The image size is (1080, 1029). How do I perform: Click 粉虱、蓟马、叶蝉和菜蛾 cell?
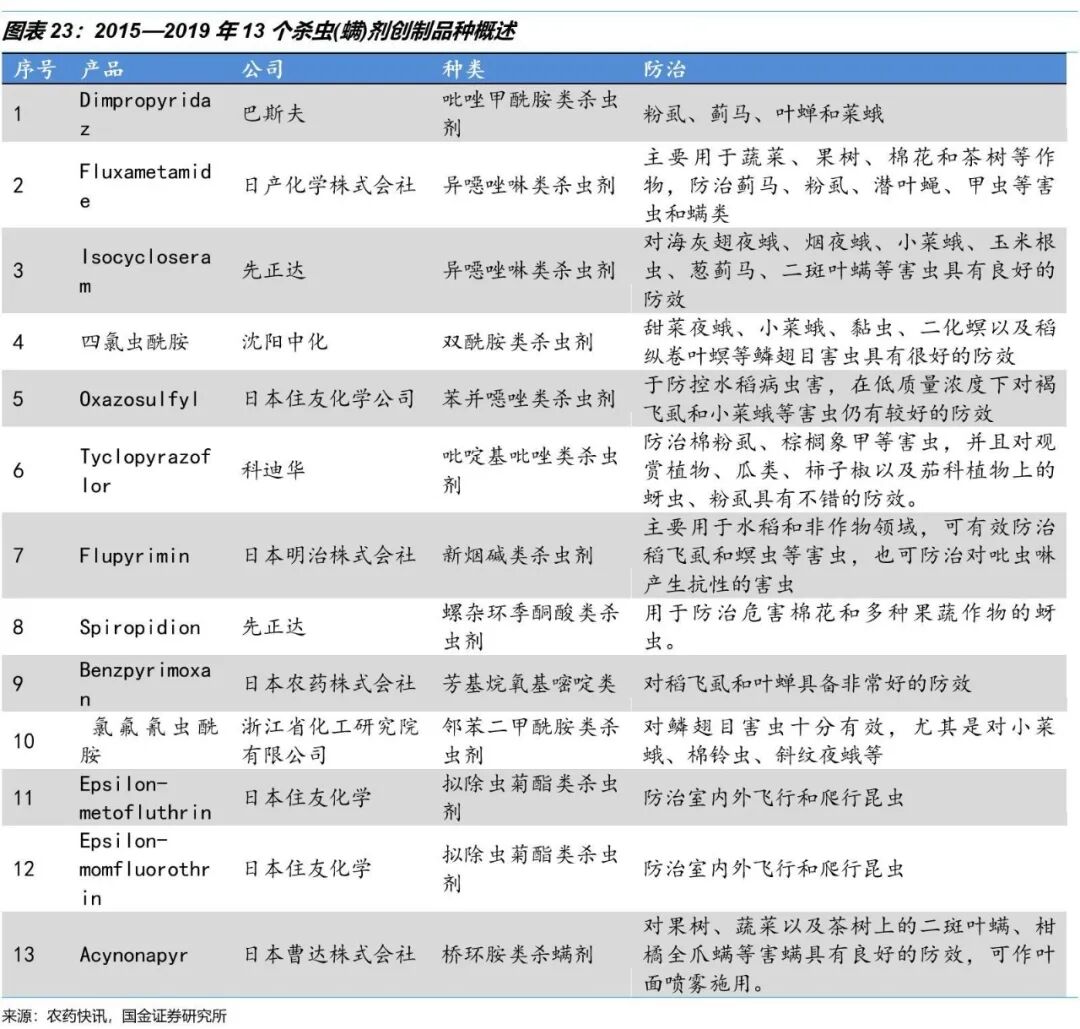pos(763,114)
